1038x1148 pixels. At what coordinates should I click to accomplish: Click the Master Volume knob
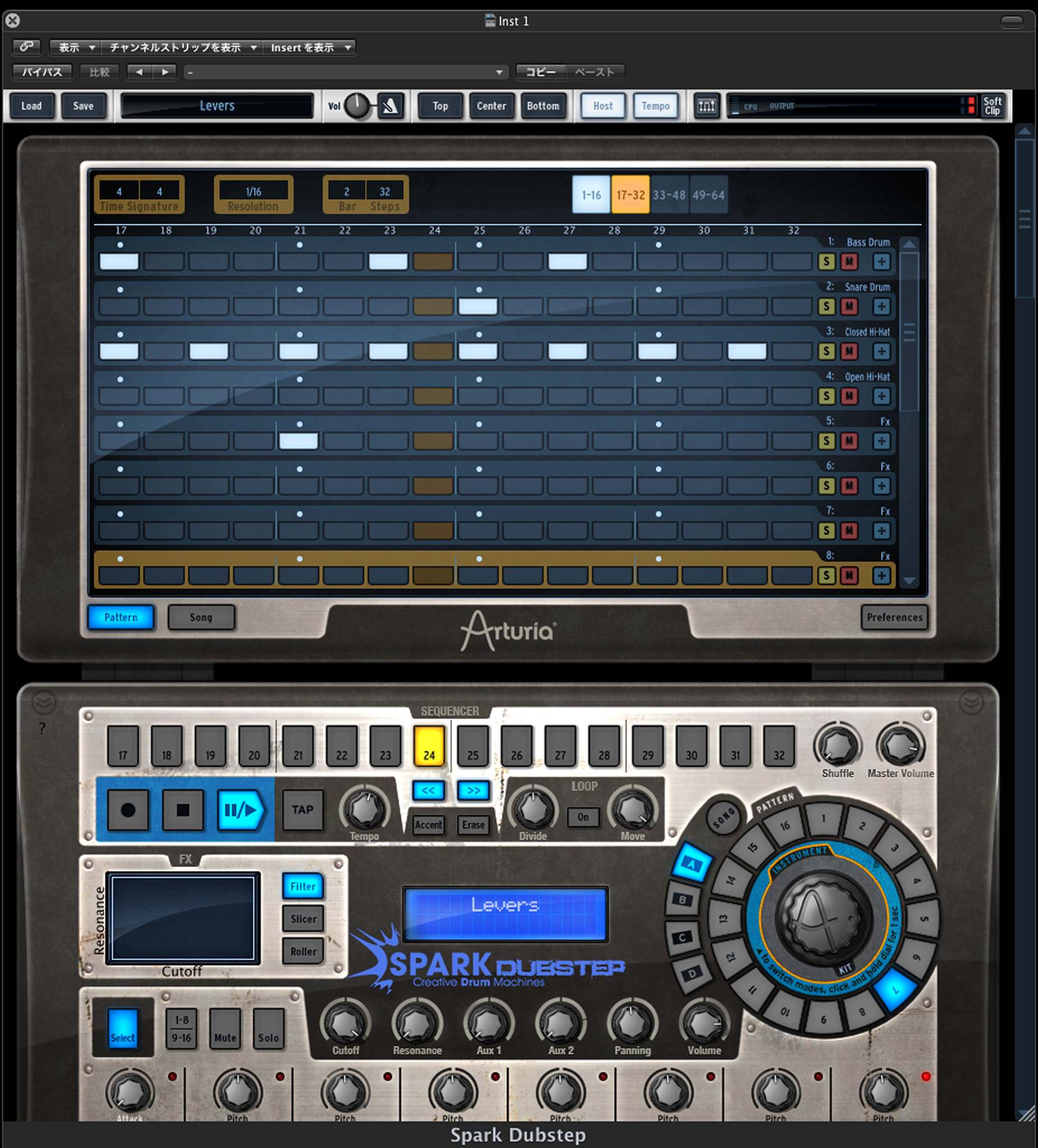(x=900, y=746)
